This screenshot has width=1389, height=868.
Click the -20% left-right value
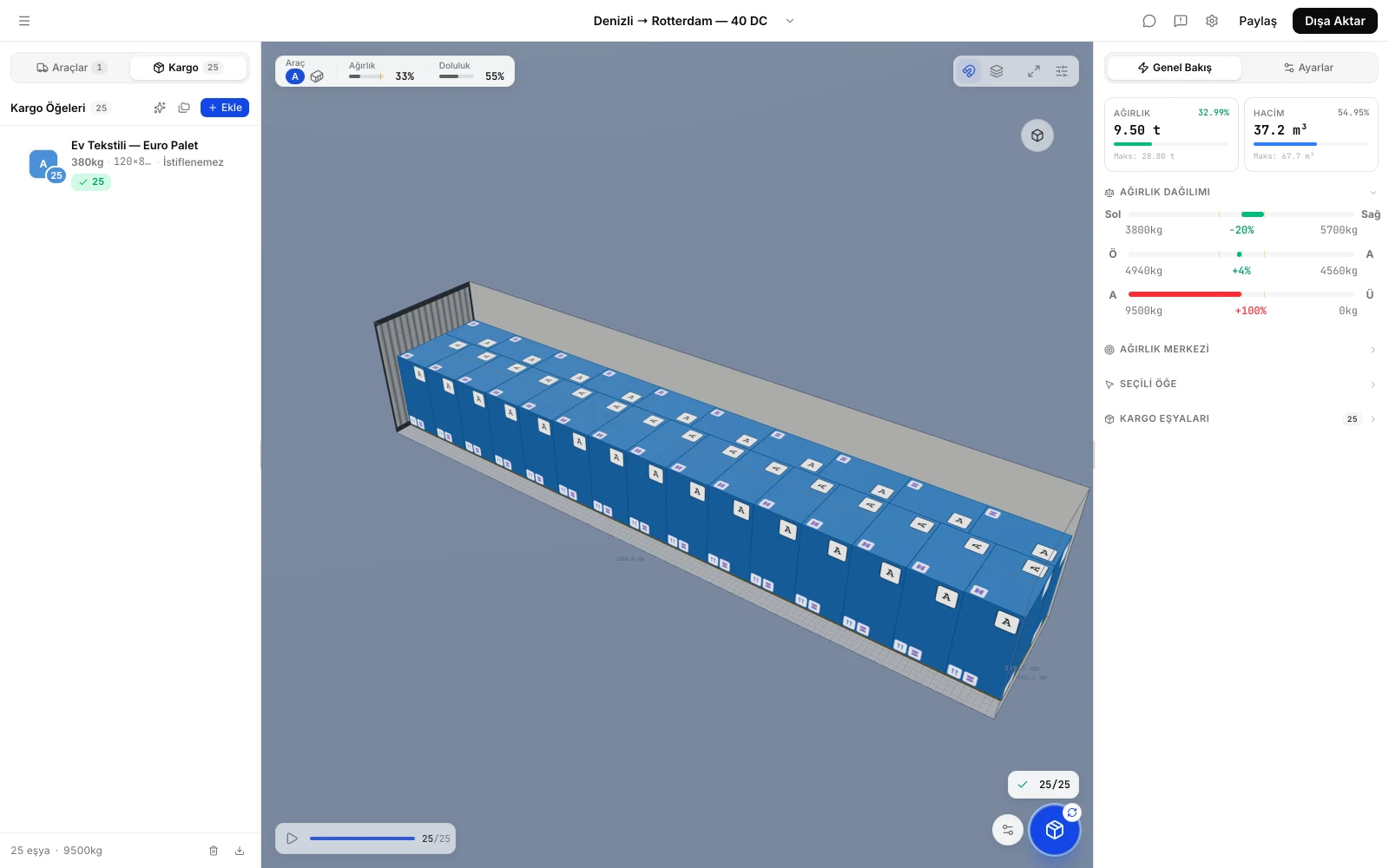(x=1241, y=230)
